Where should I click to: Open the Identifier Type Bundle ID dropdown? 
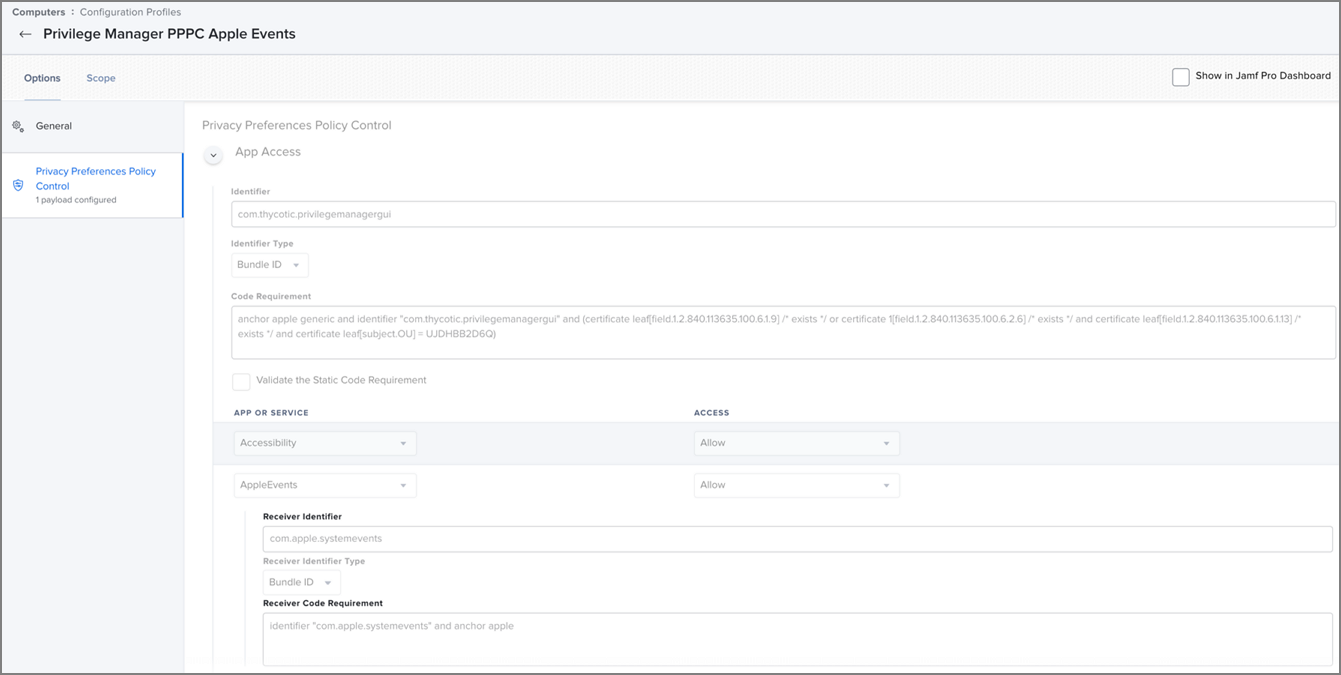tap(269, 265)
